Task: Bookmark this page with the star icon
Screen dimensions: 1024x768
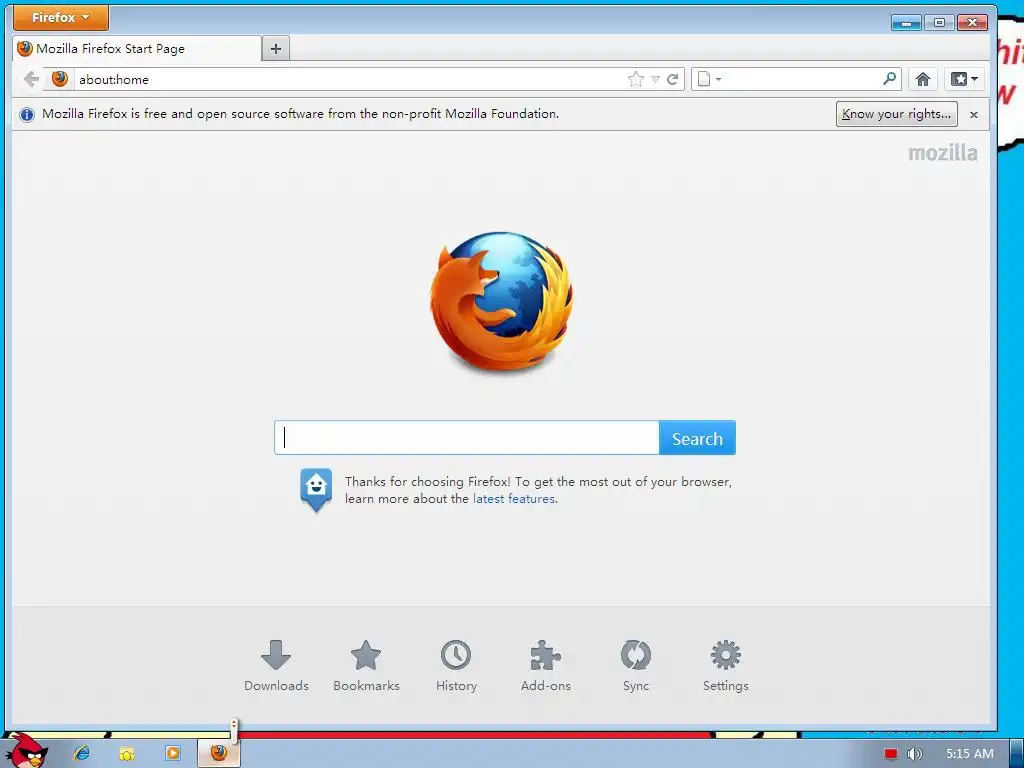Action: (x=635, y=80)
